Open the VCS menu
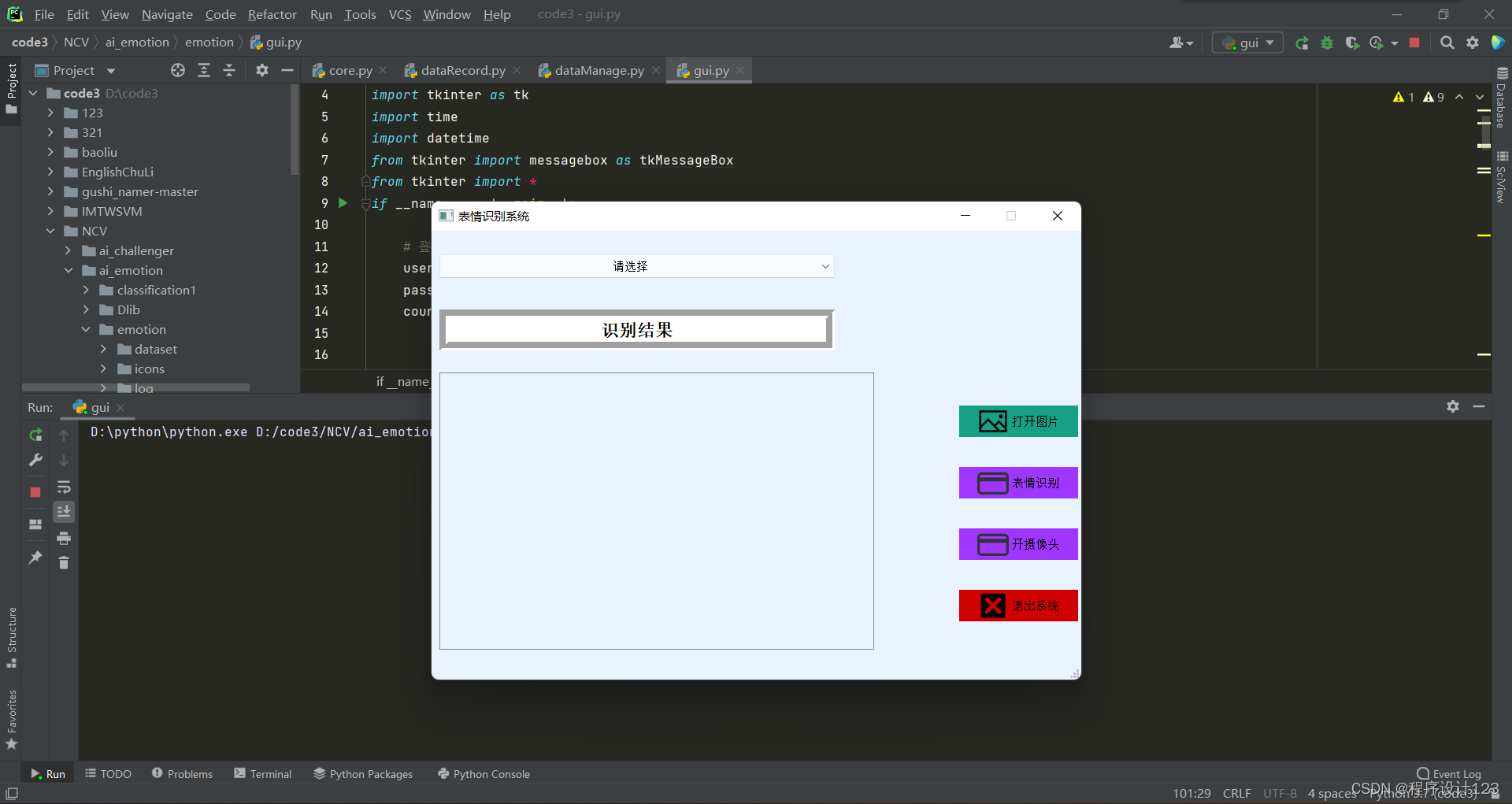This screenshot has height=804, width=1512. point(400,14)
